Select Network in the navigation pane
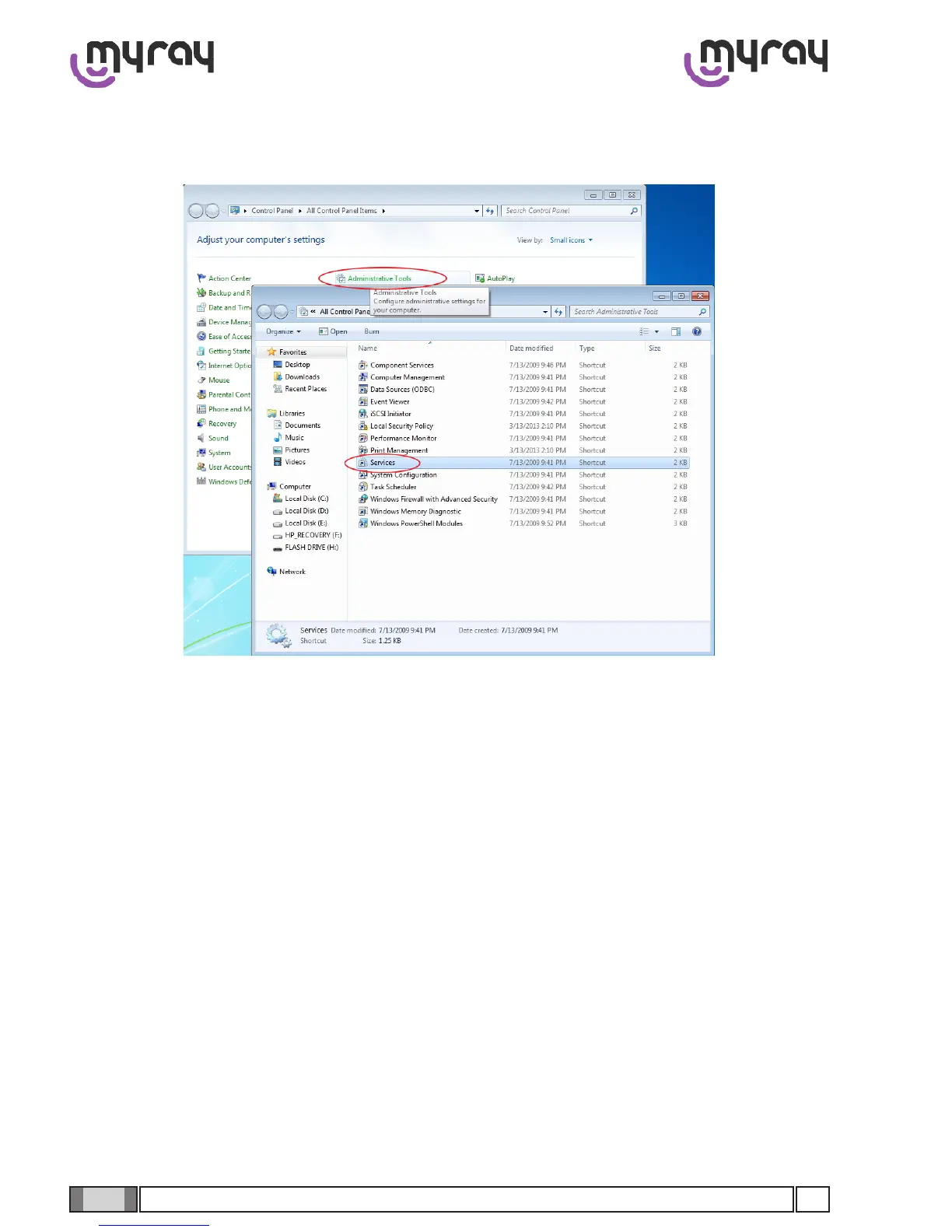This screenshot has width=952, height=1232. click(286, 572)
